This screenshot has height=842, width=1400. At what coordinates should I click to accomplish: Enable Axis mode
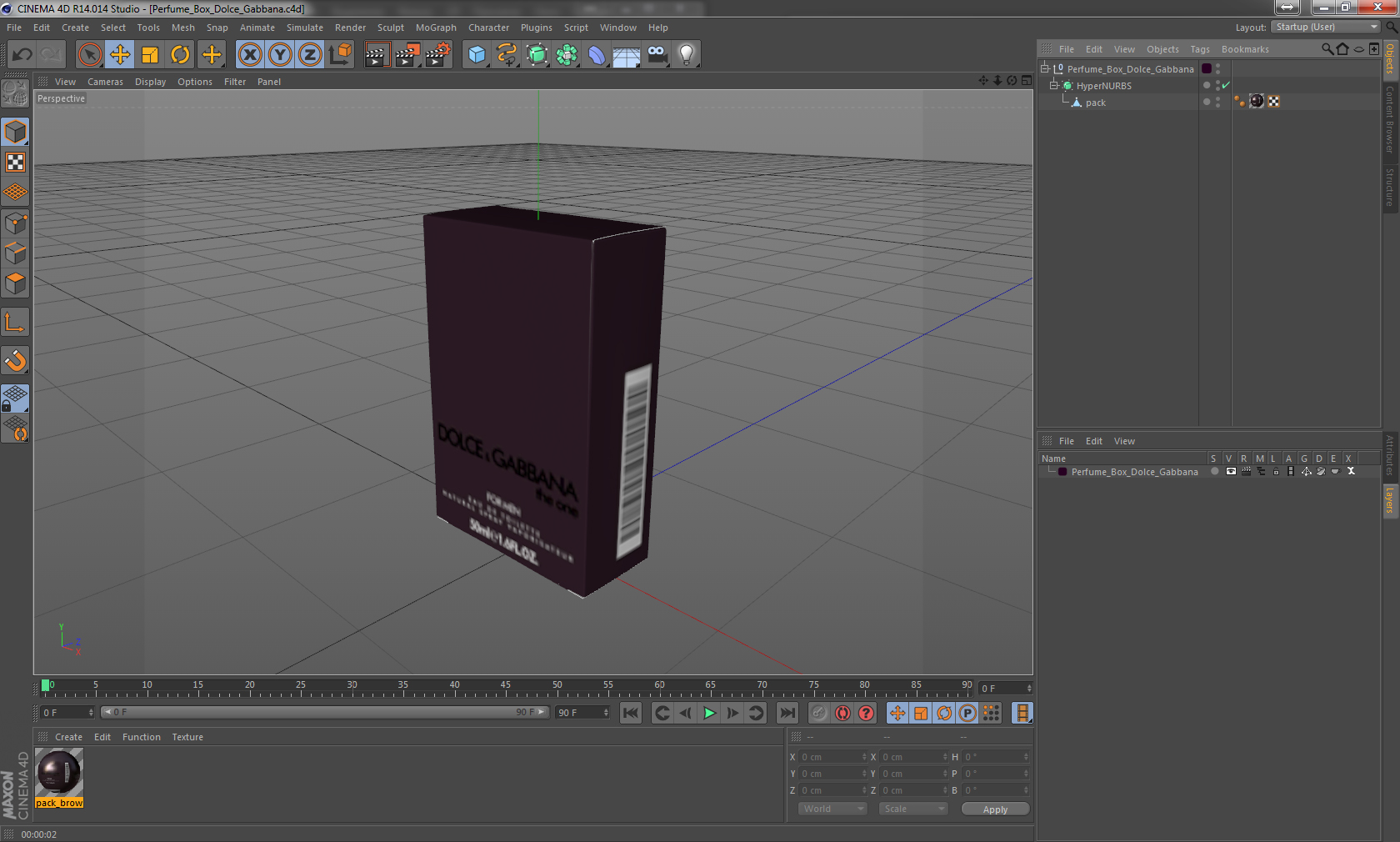[15, 323]
